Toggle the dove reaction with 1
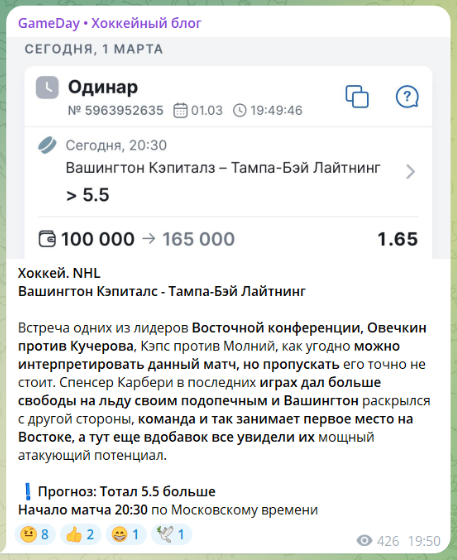This screenshot has width=457, height=560. [172, 534]
